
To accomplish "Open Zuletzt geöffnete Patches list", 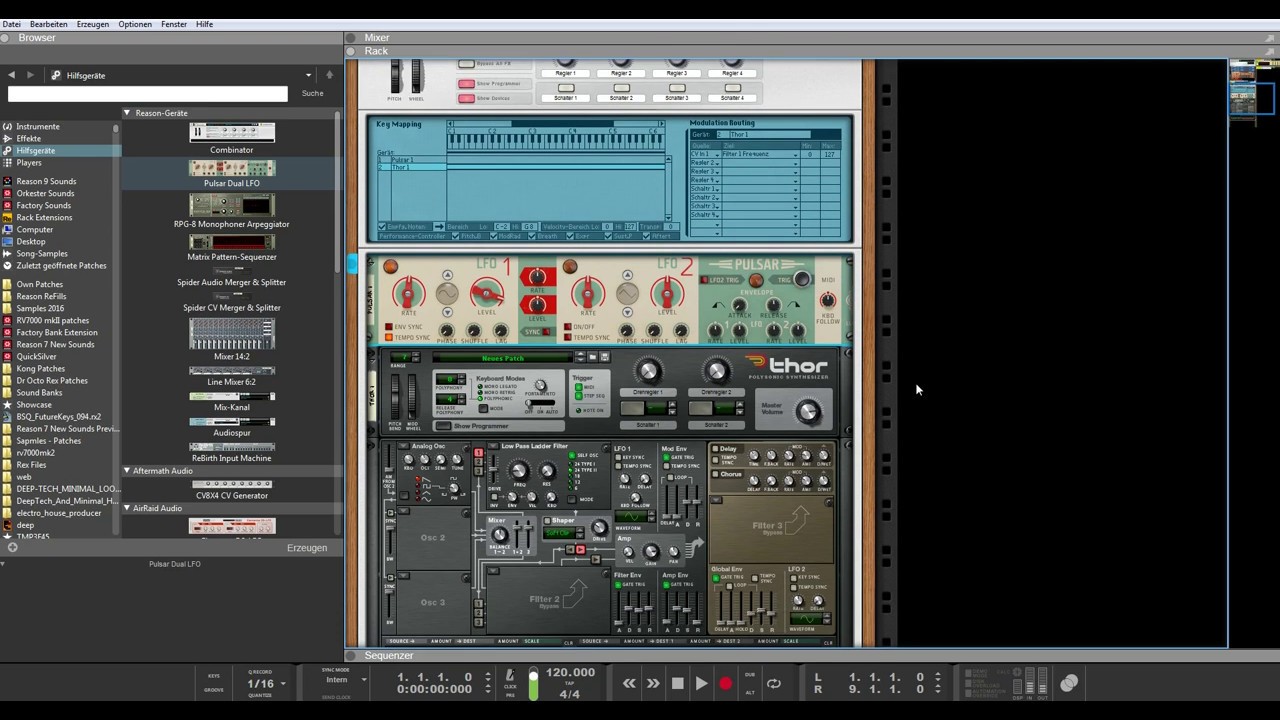I will pos(61,265).
